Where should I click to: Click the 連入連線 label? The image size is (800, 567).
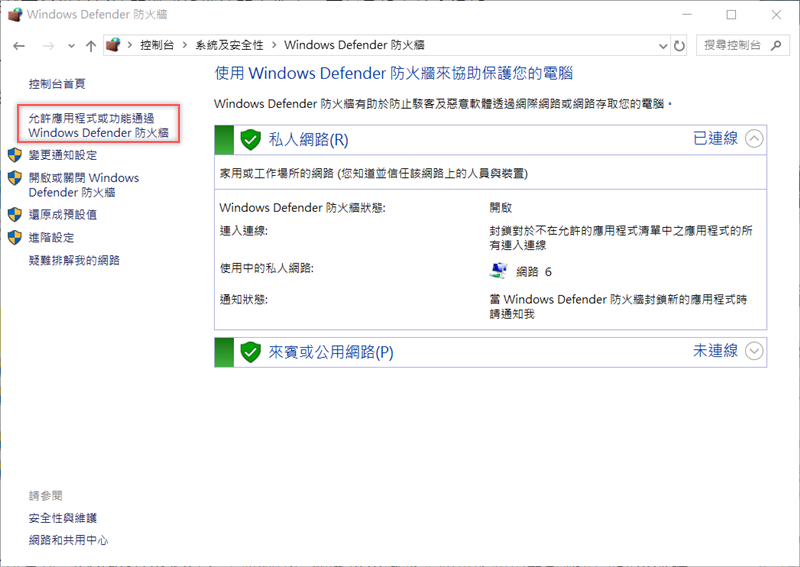[244, 231]
